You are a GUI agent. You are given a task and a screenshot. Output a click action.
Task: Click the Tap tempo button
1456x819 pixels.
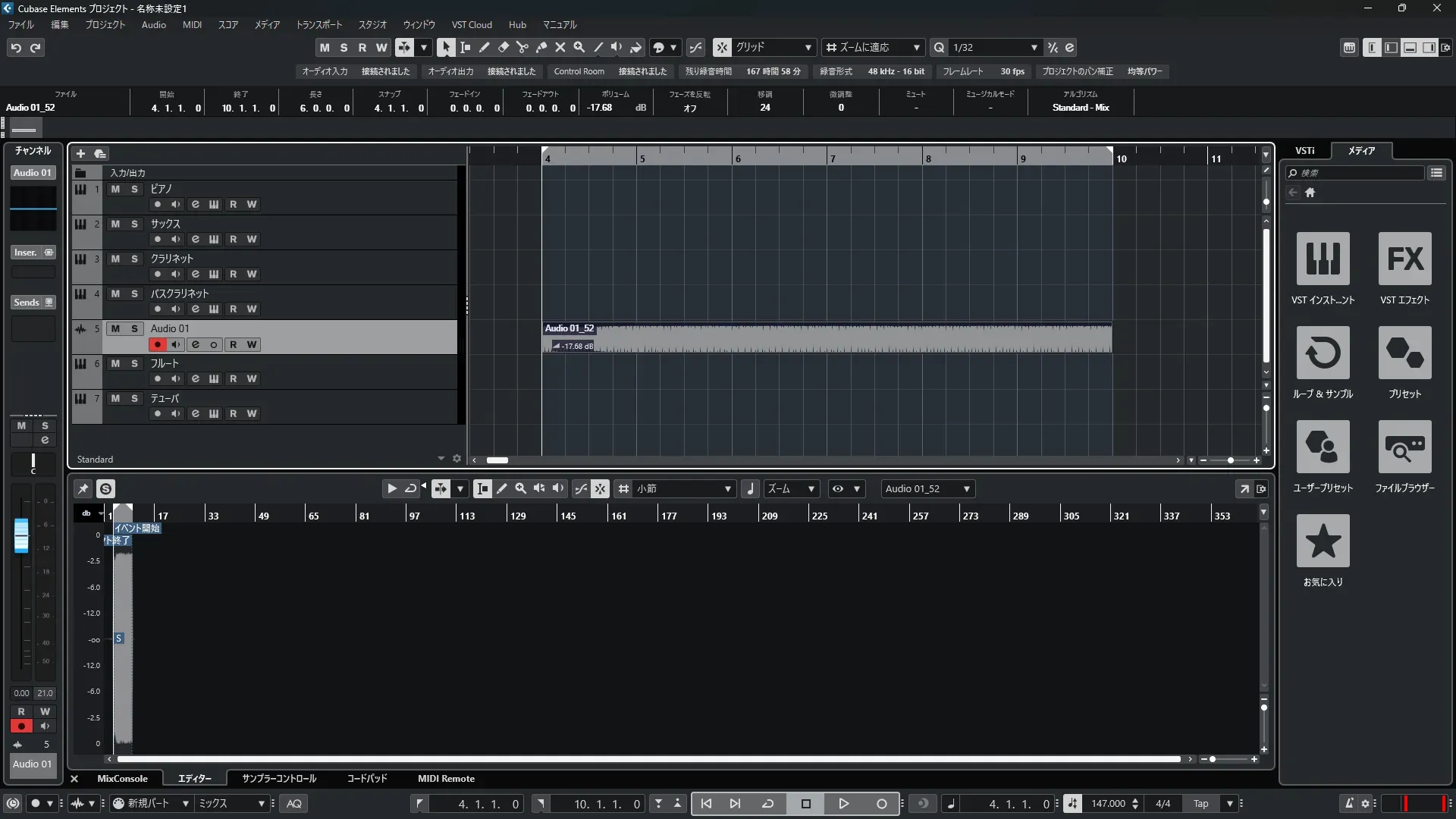coord(1200,803)
